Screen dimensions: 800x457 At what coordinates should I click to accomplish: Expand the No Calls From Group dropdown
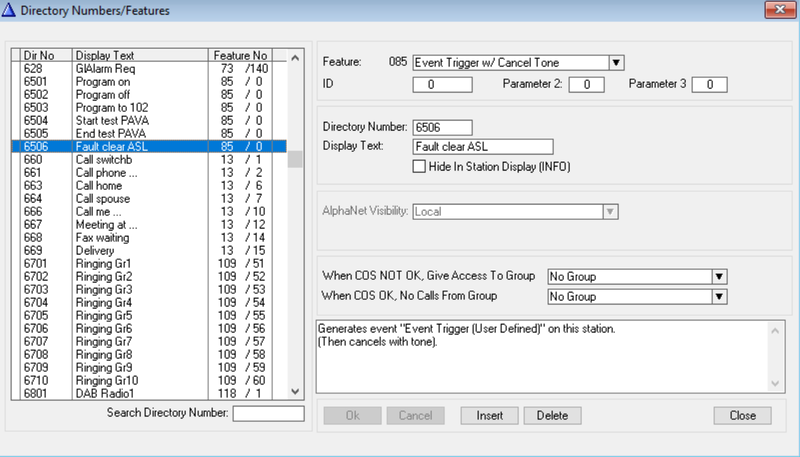pos(719,296)
